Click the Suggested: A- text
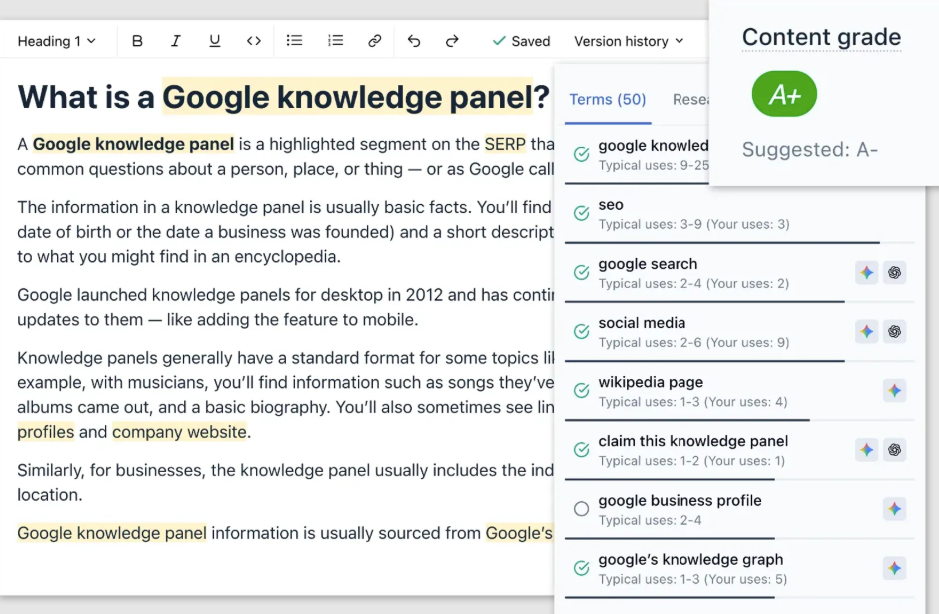Screen dimensions: 939x614 (810, 149)
